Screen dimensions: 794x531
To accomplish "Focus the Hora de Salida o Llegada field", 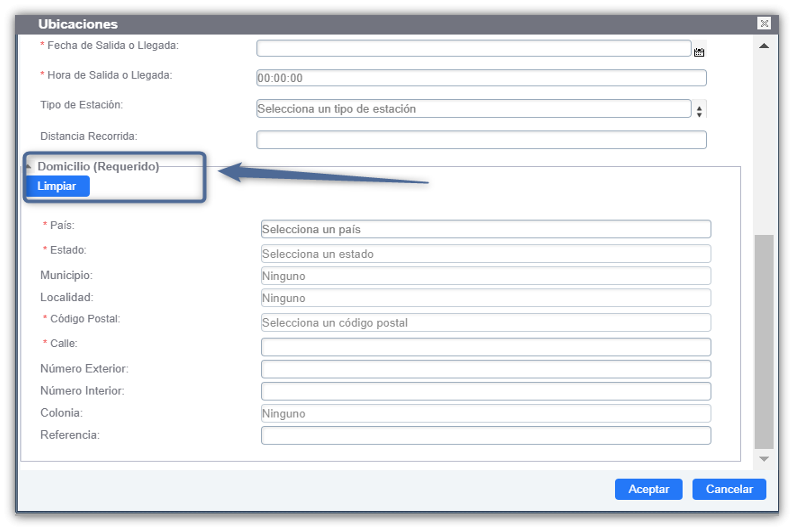I will (x=481, y=78).
